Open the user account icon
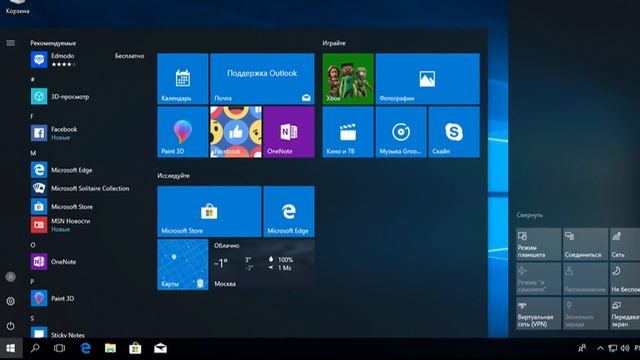The width and height of the screenshot is (640, 360). (11, 277)
